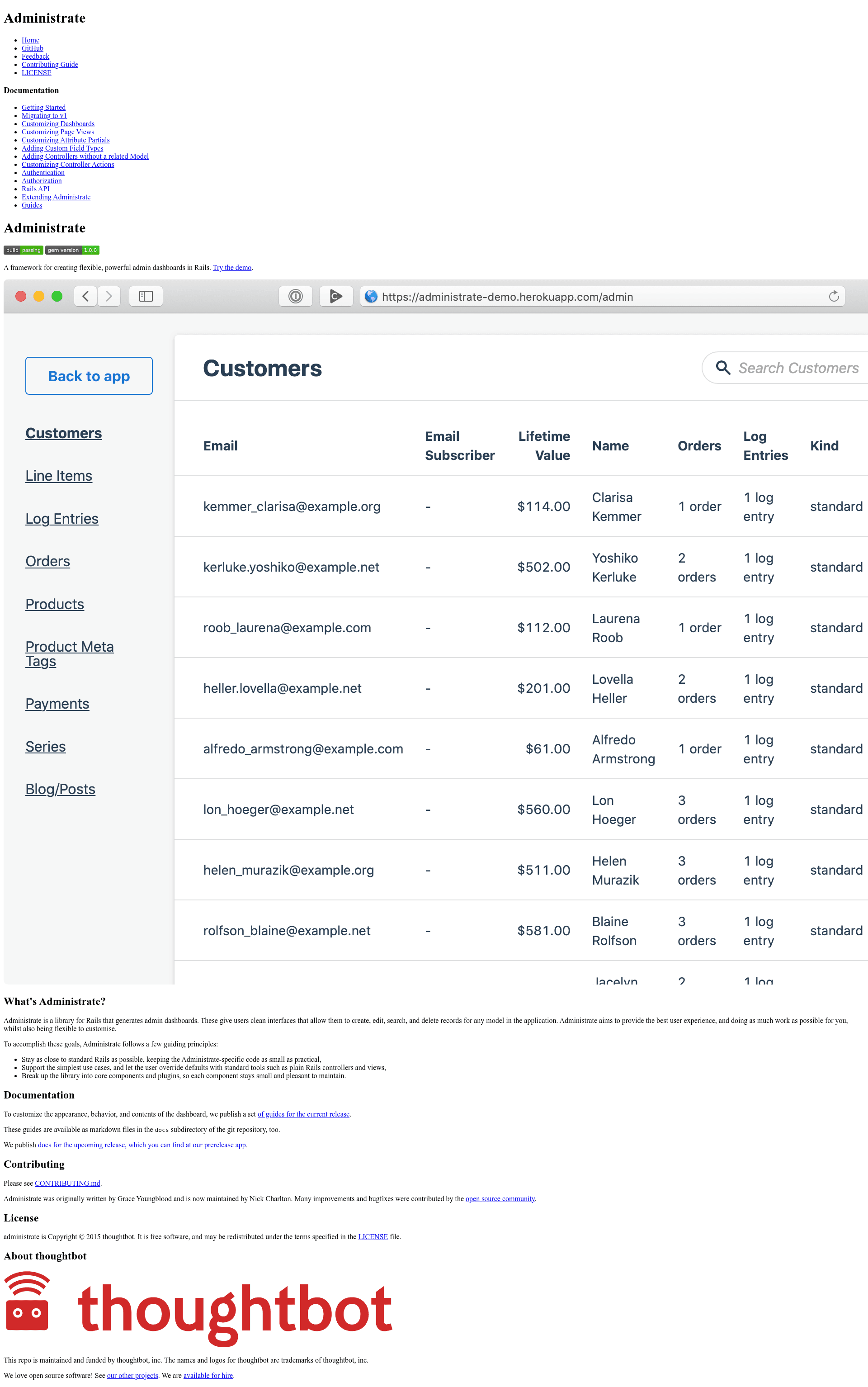Click lon_hoeger@example.net customer row
868x1387 pixels.
(x=521, y=809)
